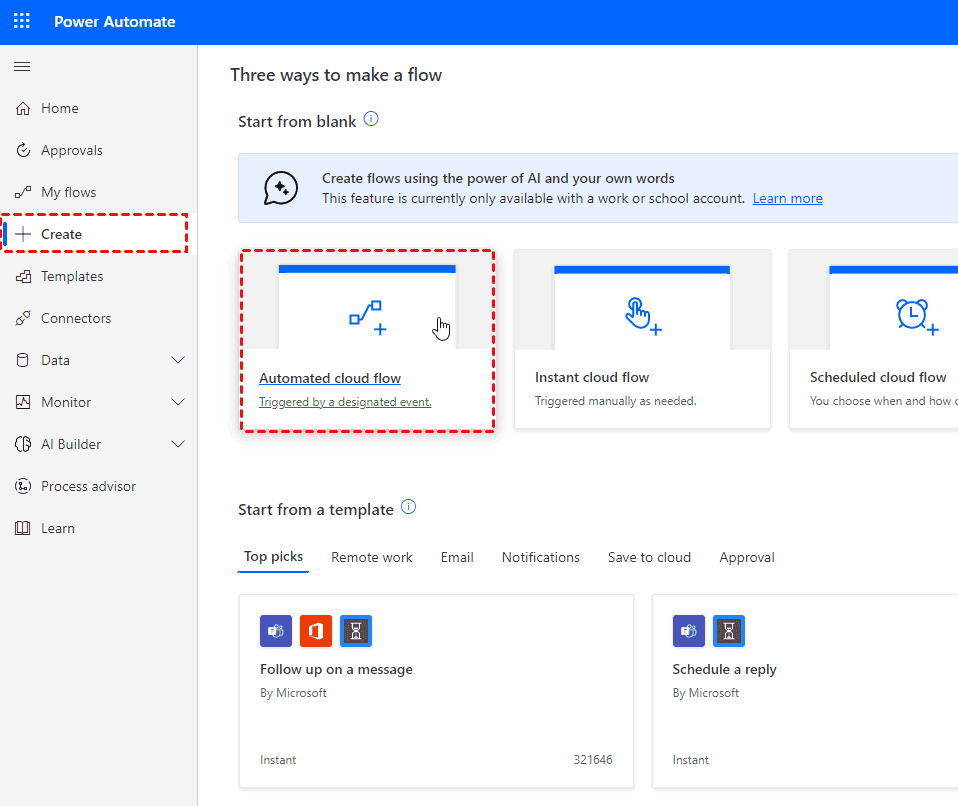Open the Automated cloud flow link
The image size is (958, 806).
click(x=330, y=378)
